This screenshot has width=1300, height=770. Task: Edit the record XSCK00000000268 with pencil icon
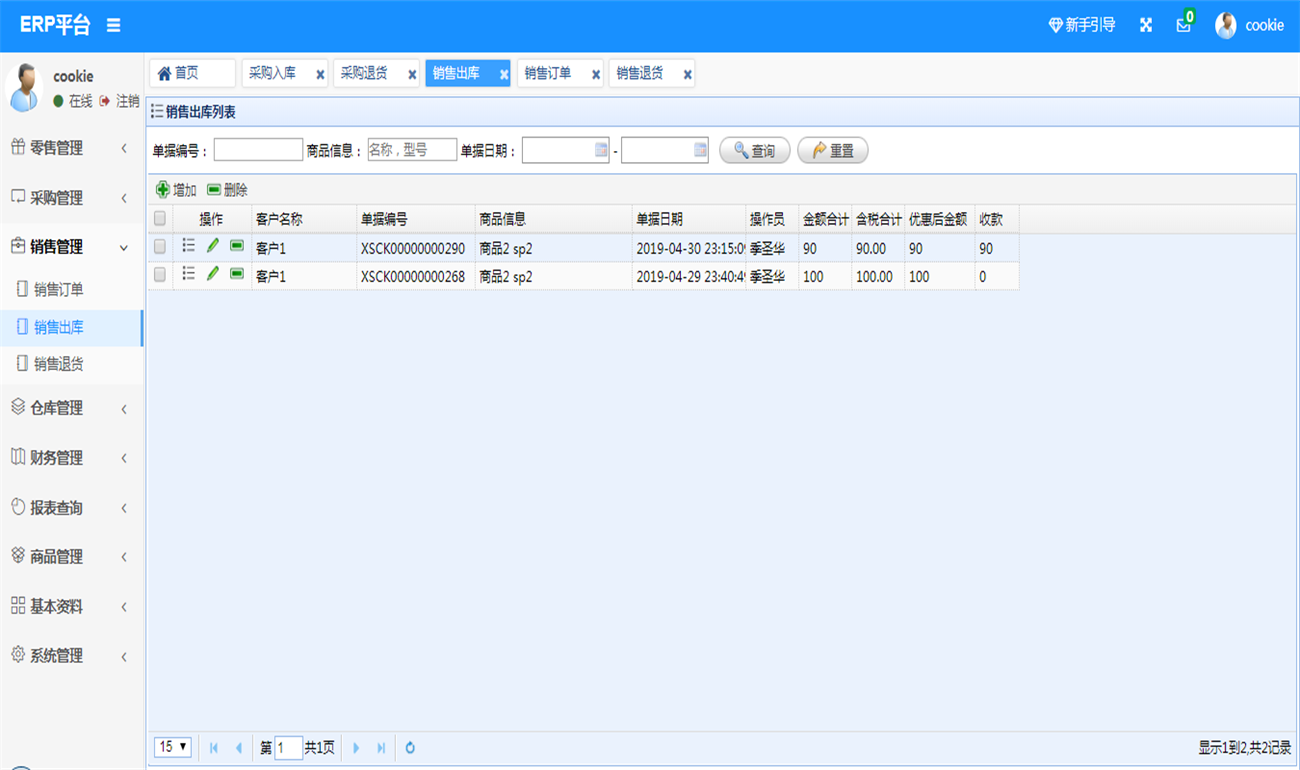[212, 274]
